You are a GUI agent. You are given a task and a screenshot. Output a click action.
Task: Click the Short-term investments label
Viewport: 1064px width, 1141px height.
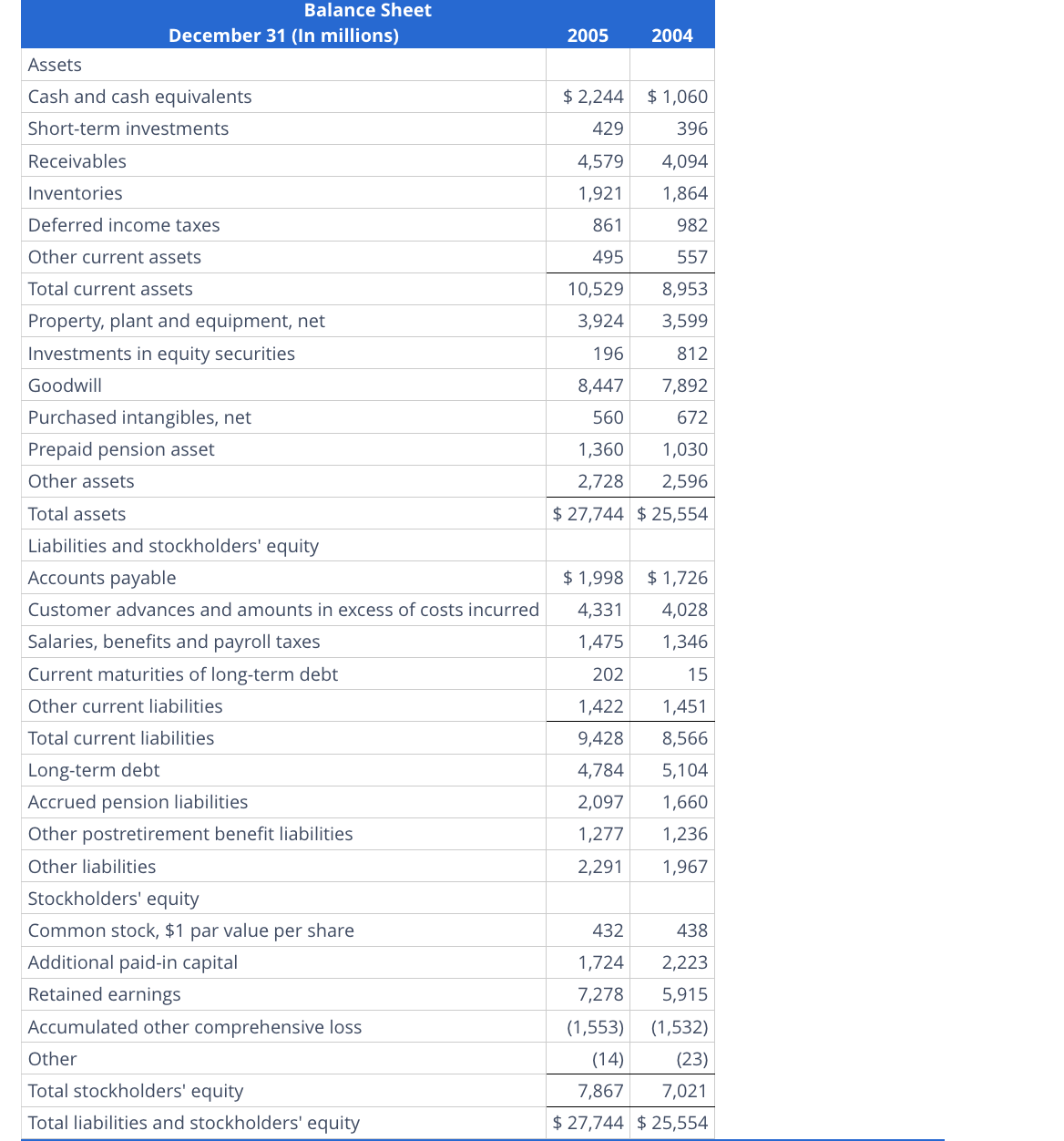coord(128,128)
